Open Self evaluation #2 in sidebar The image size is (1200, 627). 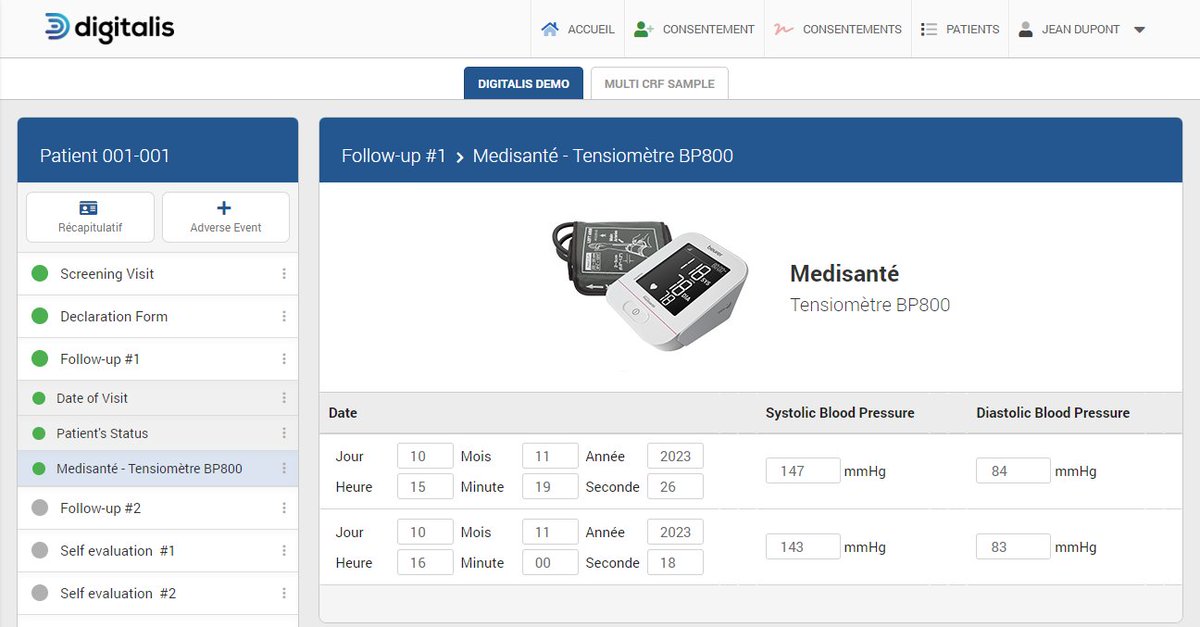pos(158,593)
